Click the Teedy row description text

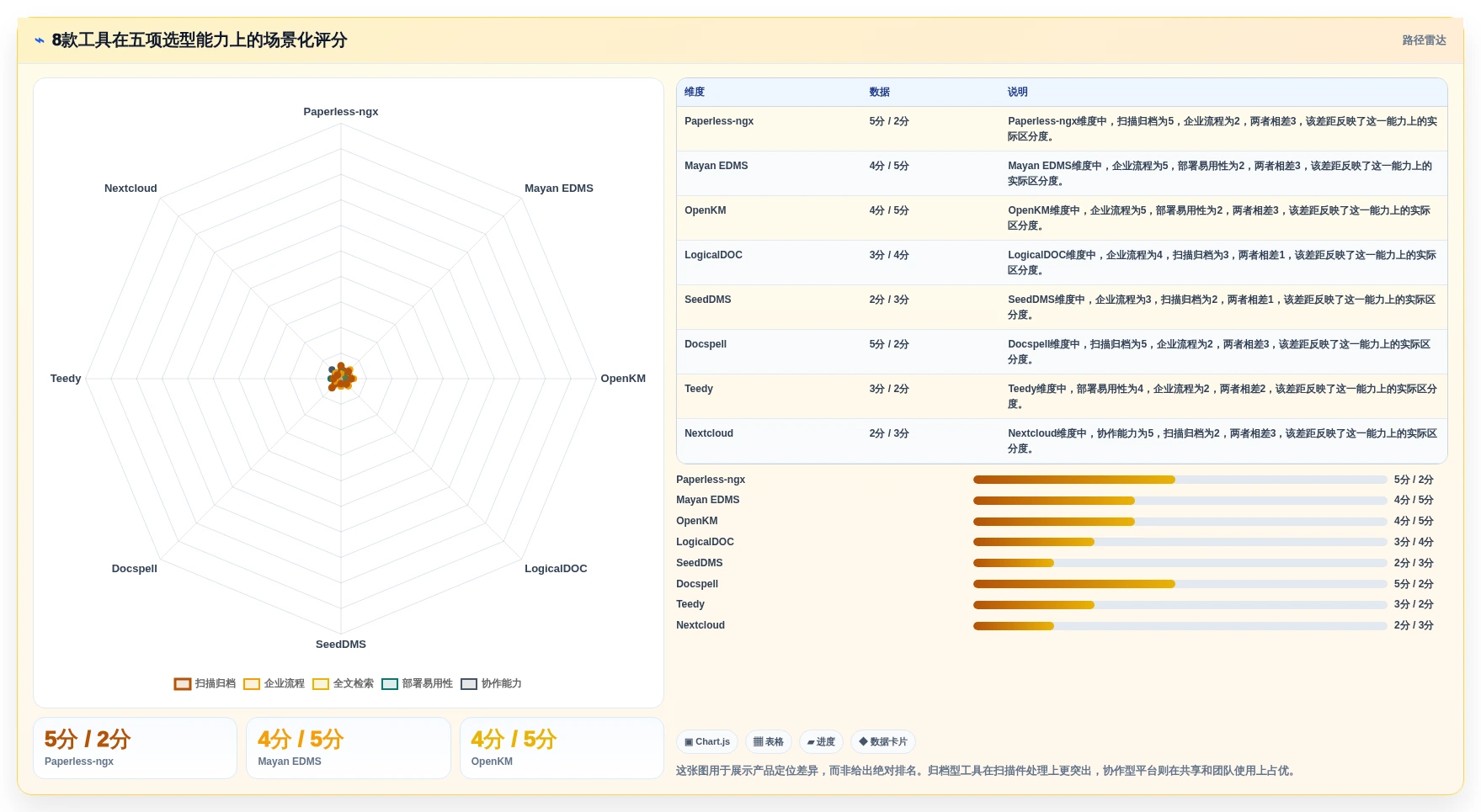coord(1223,396)
